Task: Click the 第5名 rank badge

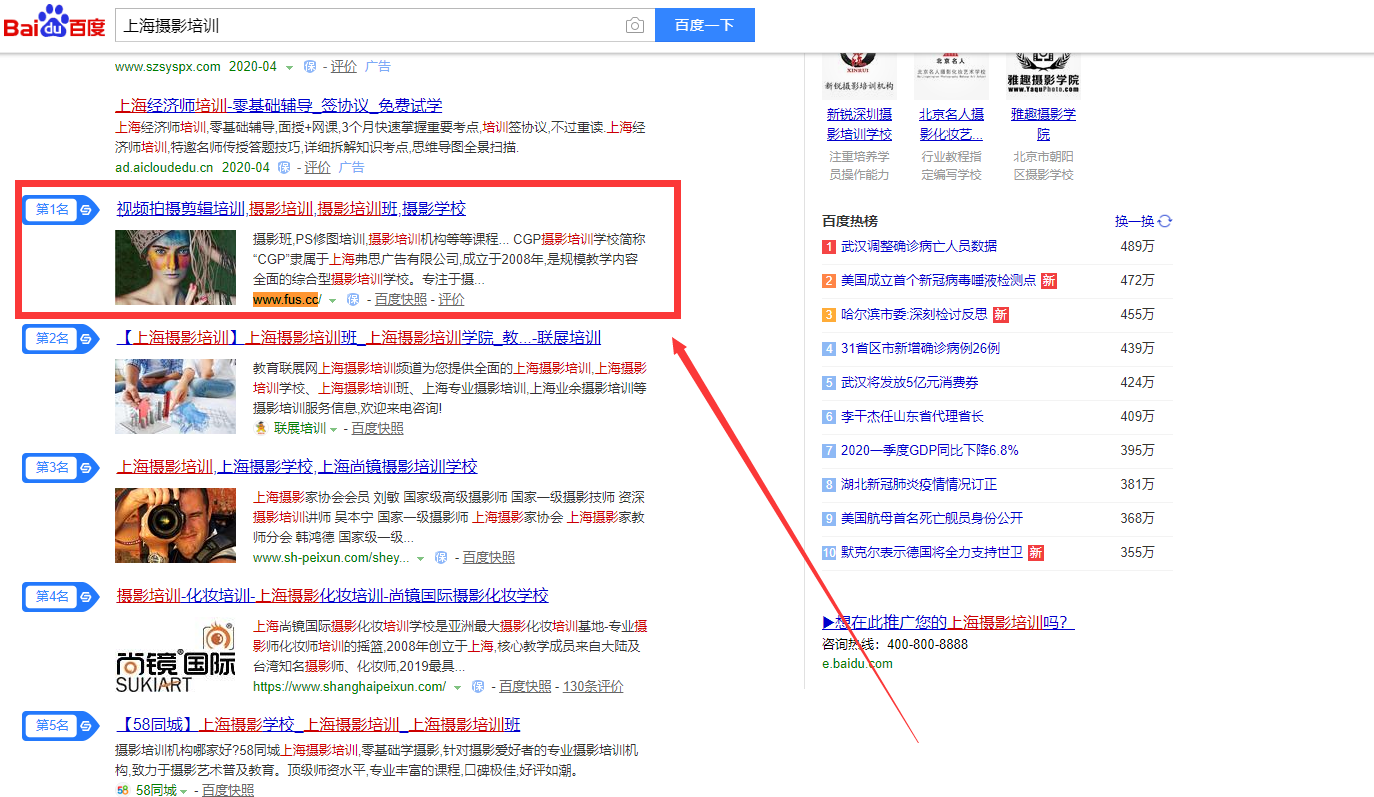Action: pyautogui.click(x=61, y=725)
